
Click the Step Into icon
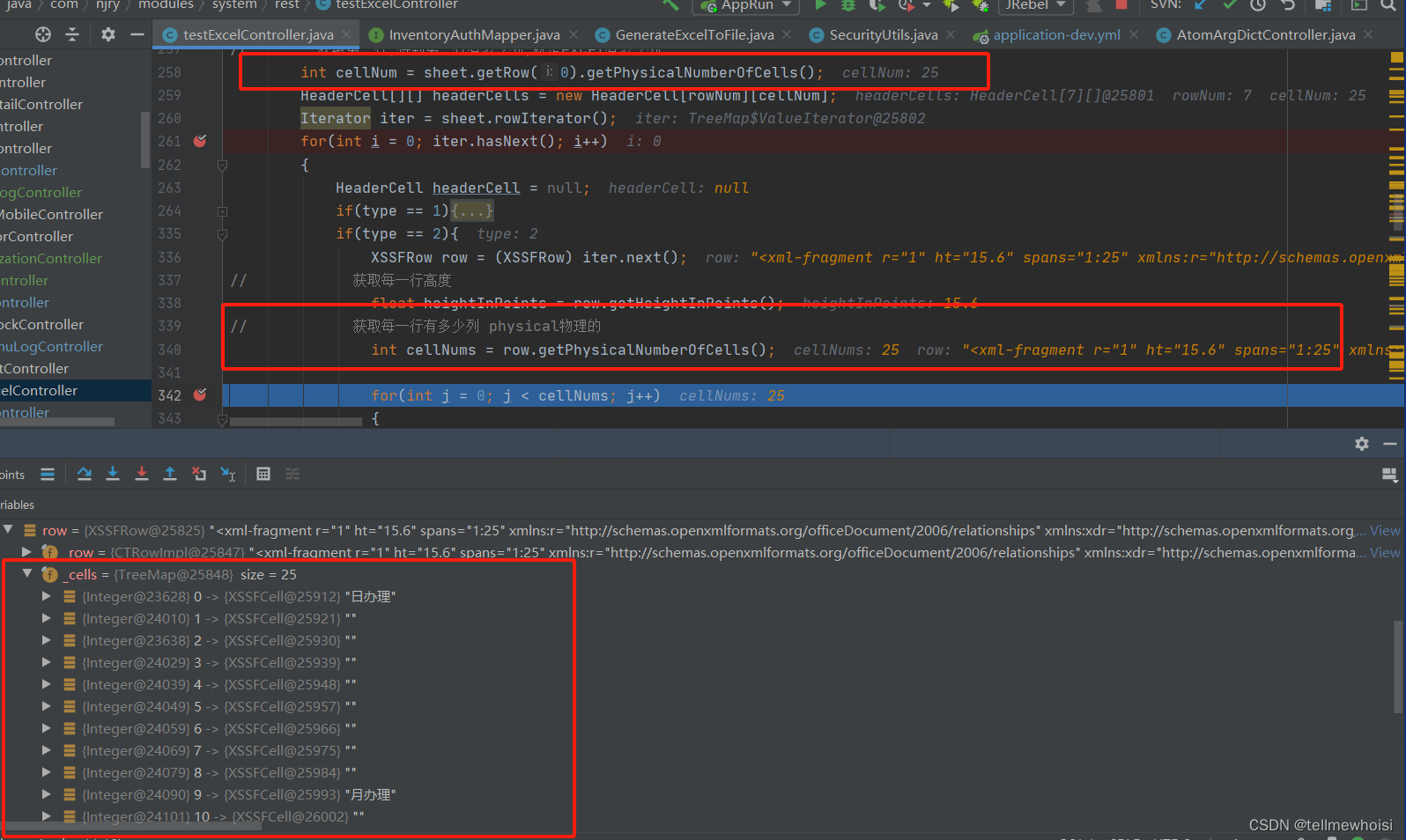113,475
